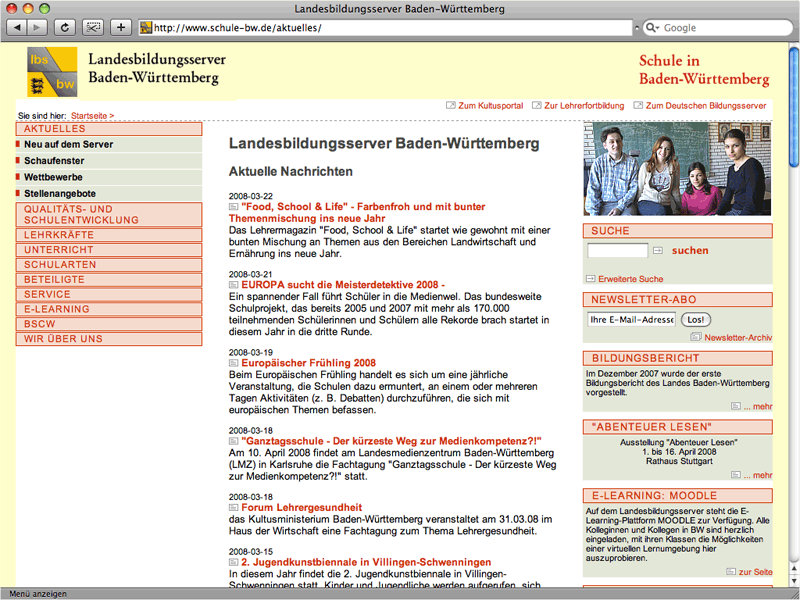The image size is (800, 600).
Task: Open Stellenangebote from the sidebar menu
Action: click(x=60, y=193)
